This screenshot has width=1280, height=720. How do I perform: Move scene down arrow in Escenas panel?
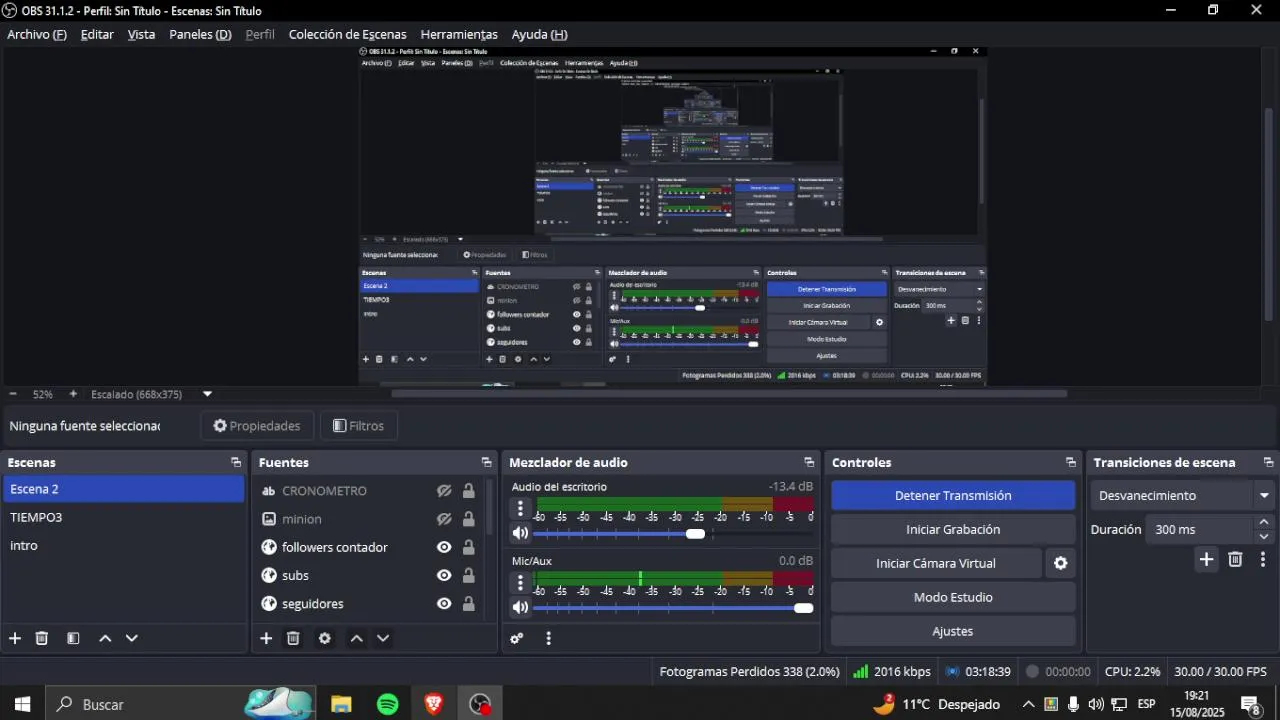(x=131, y=638)
